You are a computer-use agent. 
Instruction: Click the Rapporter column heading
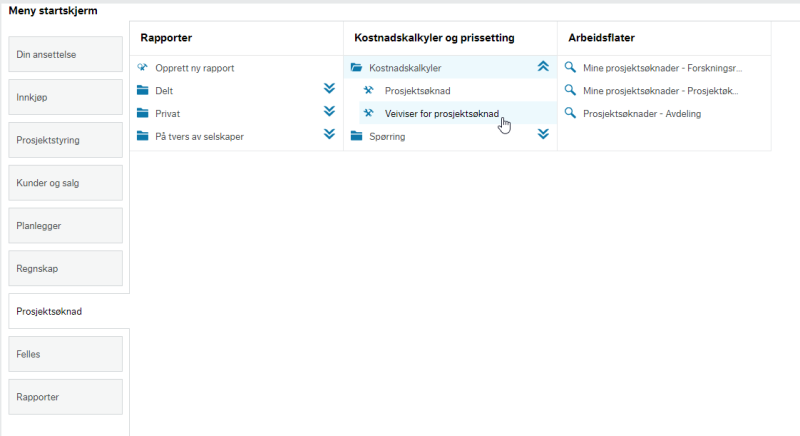click(x=166, y=38)
